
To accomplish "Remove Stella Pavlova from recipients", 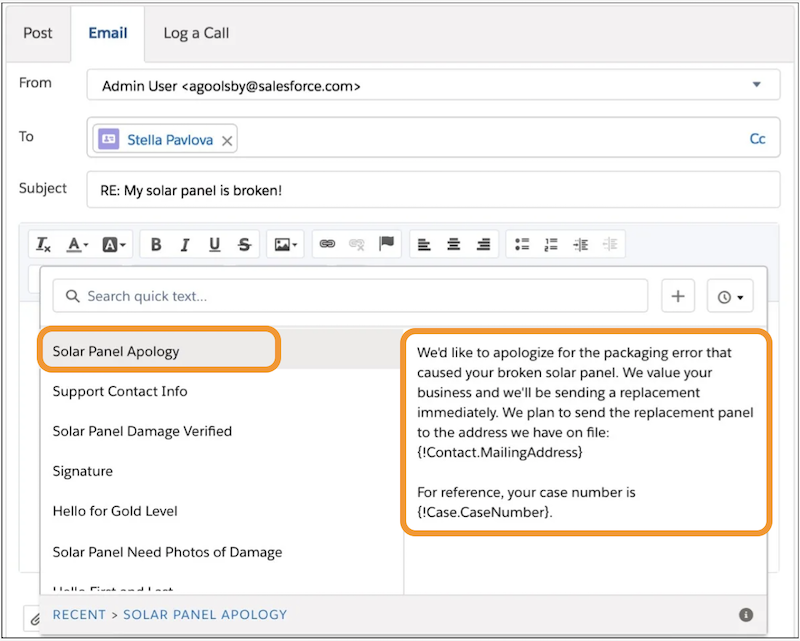I will [x=227, y=141].
